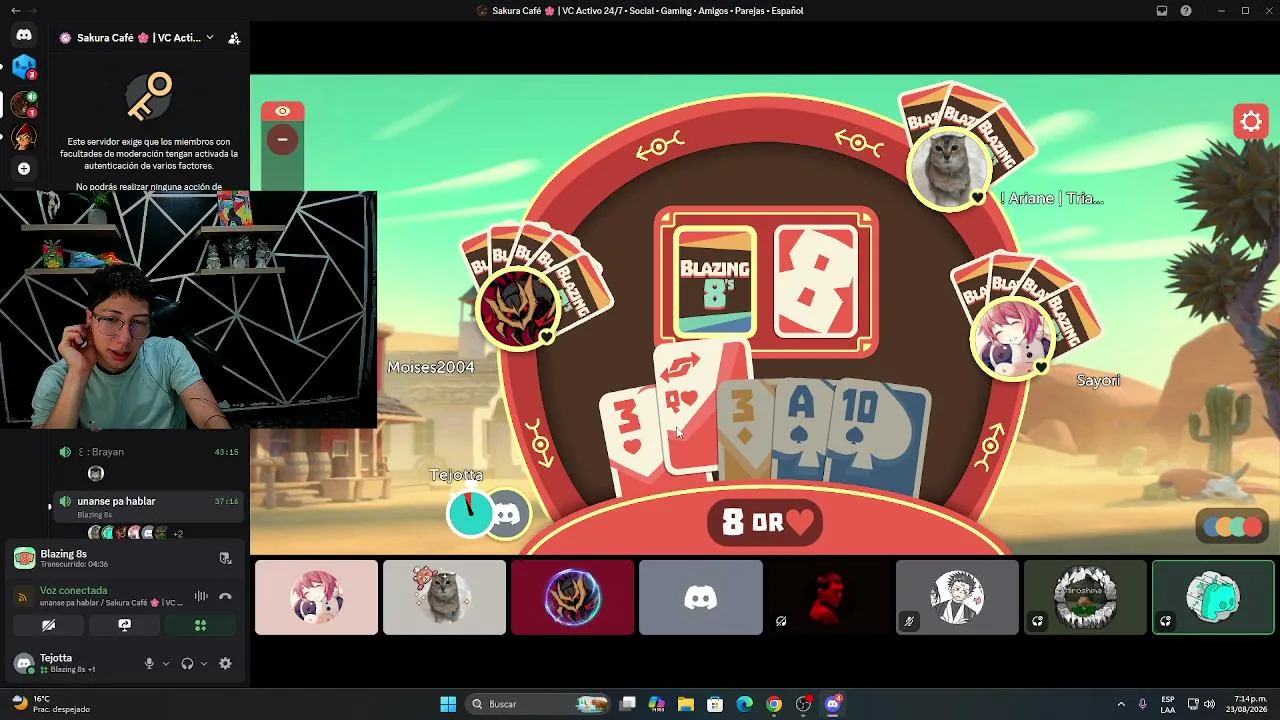Screen dimensions: 1280x720
Task: Add a server with the plus icon
Action: (24, 169)
